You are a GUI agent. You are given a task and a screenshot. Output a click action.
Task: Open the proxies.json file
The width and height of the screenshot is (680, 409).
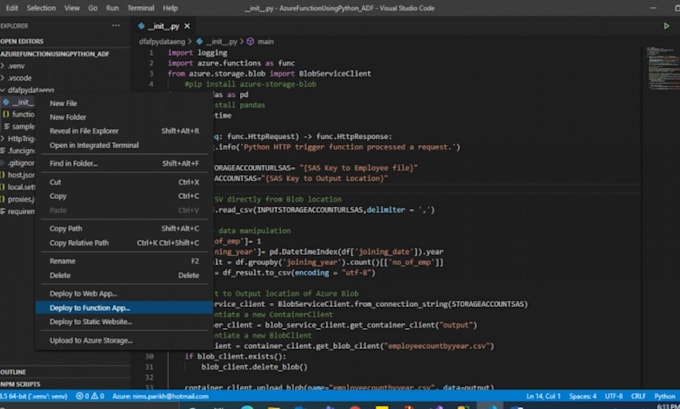coord(18,200)
